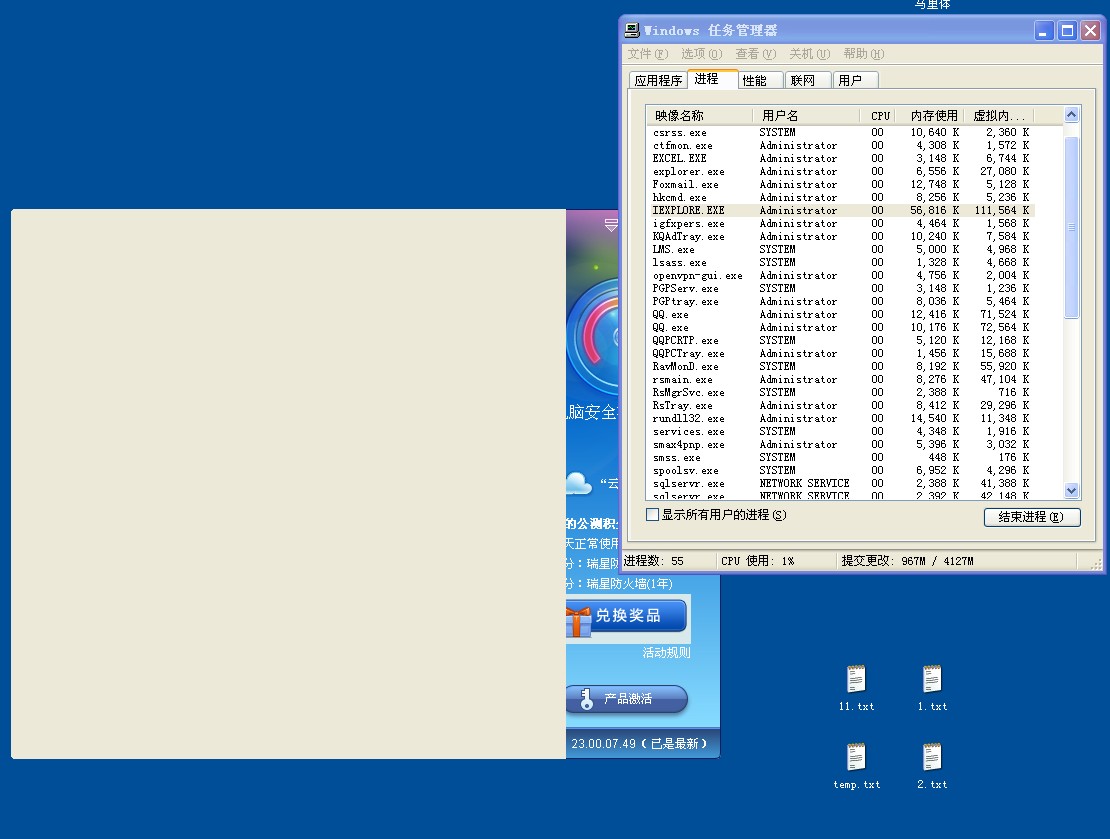1110x839 pixels.
Task: Click the process list scroll down arrow
Action: (x=1071, y=490)
